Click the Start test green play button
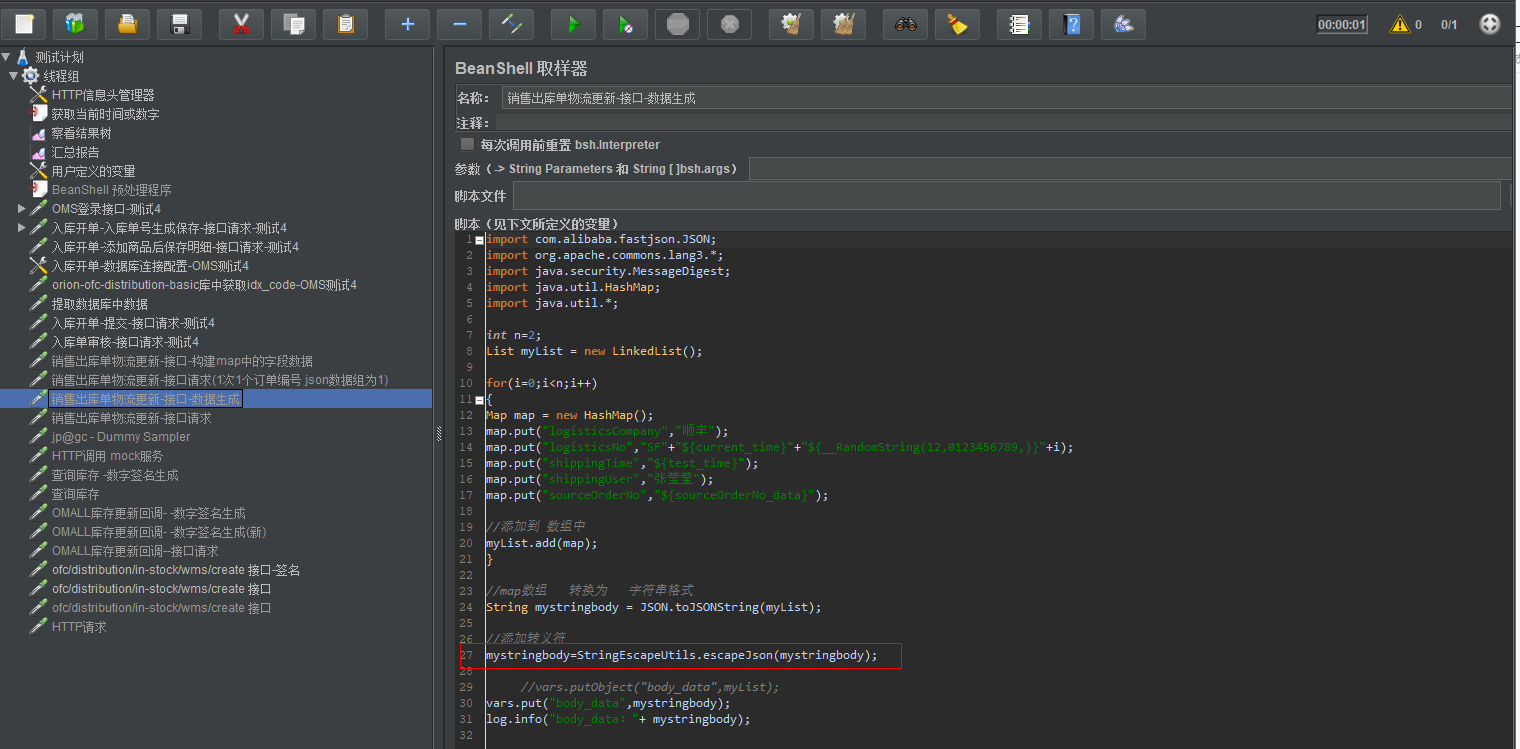This screenshot has width=1520, height=749. (573, 24)
